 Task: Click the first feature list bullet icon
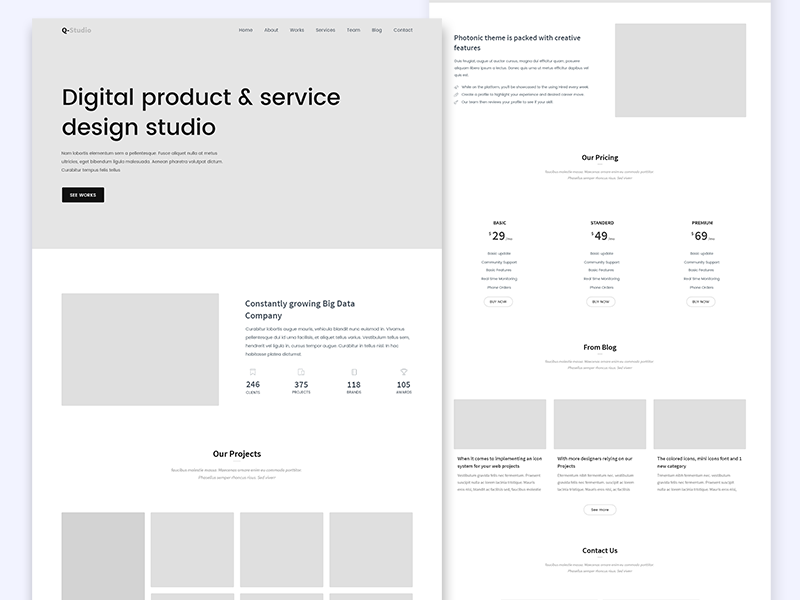click(x=457, y=87)
